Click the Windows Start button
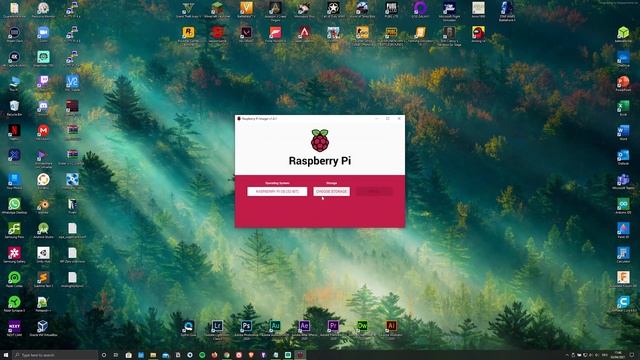 pyautogui.click(x=6, y=355)
